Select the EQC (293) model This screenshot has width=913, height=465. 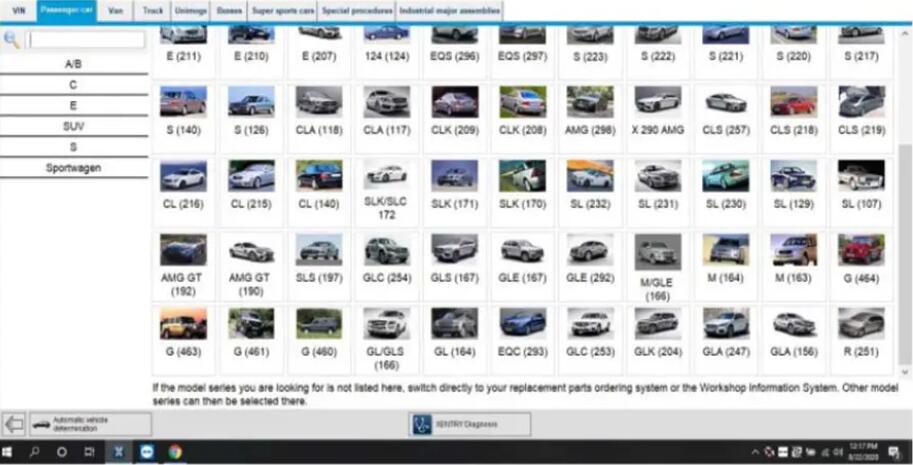tap(522, 340)
